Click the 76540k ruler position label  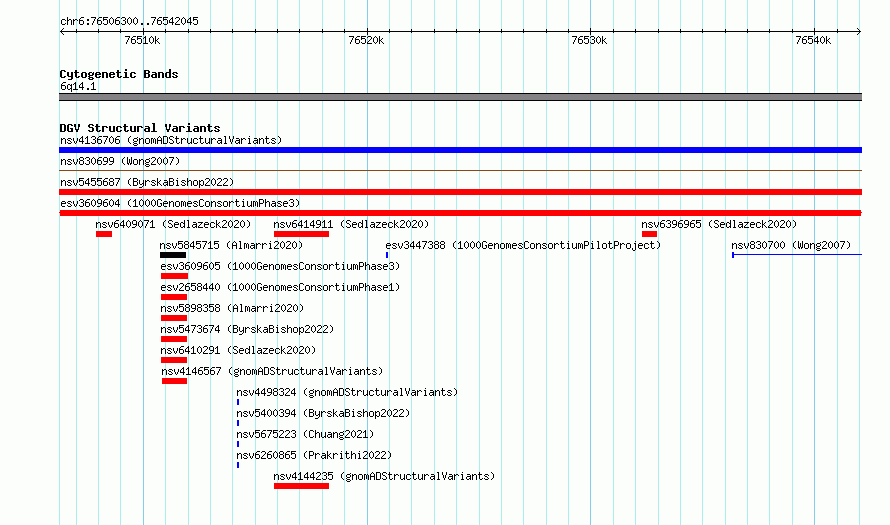pyautogui.click(x=813, y=40)
